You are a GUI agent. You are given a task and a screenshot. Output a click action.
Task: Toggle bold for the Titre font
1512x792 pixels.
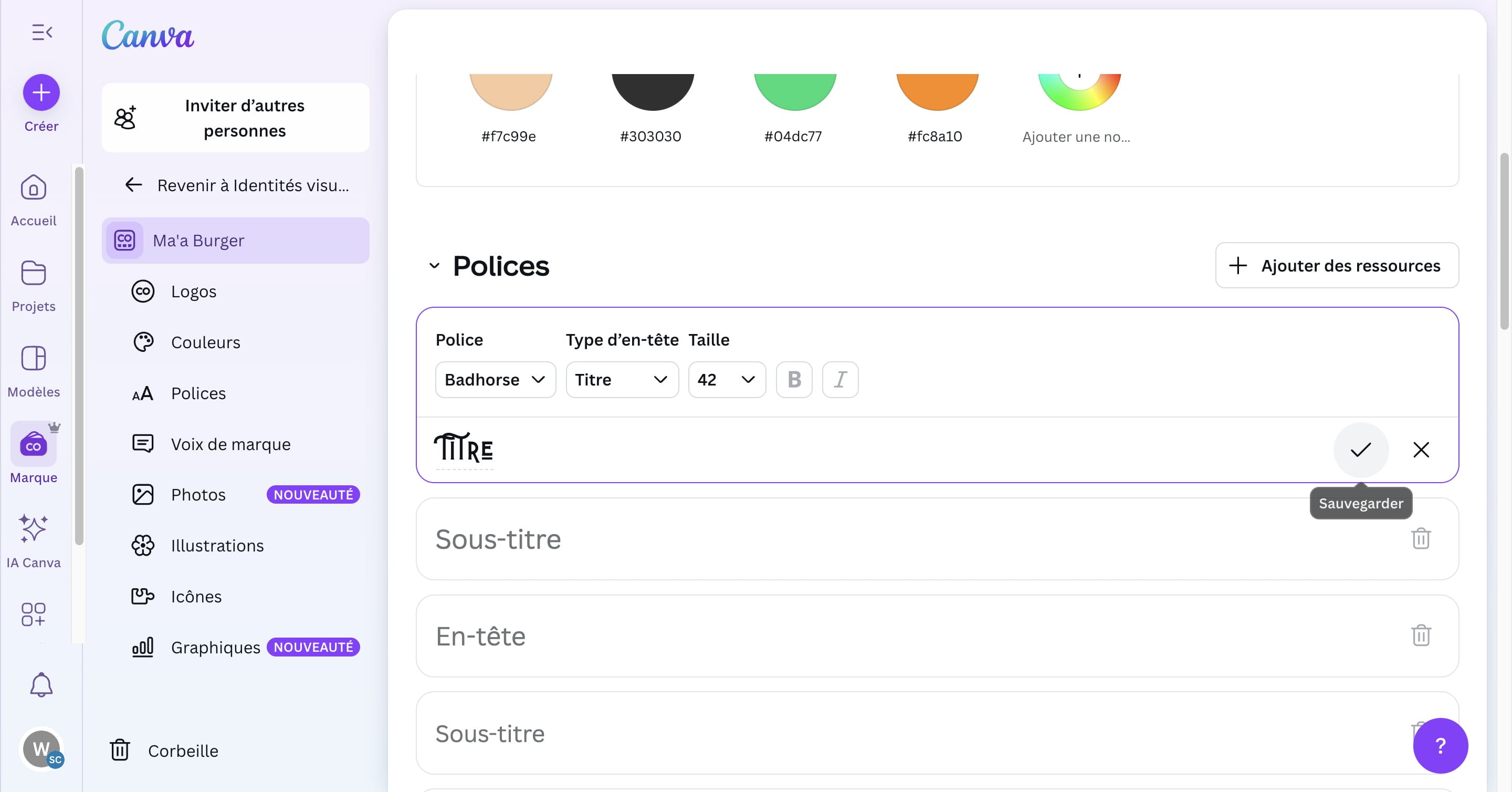(x=794, y=380)
